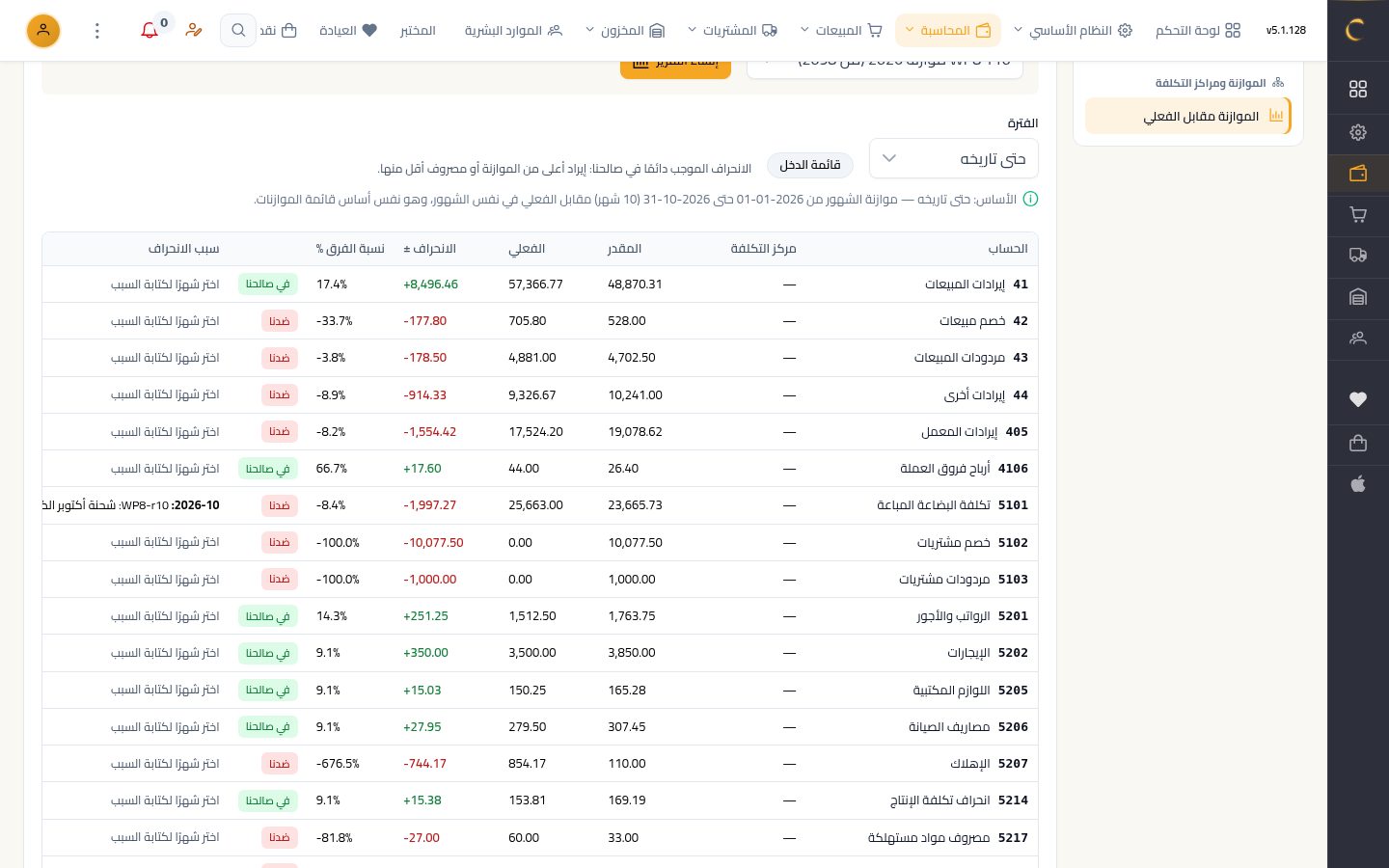
Task: Open the people icon in the sidebar
Action: pyautogui.click(x=1358, y=339)
